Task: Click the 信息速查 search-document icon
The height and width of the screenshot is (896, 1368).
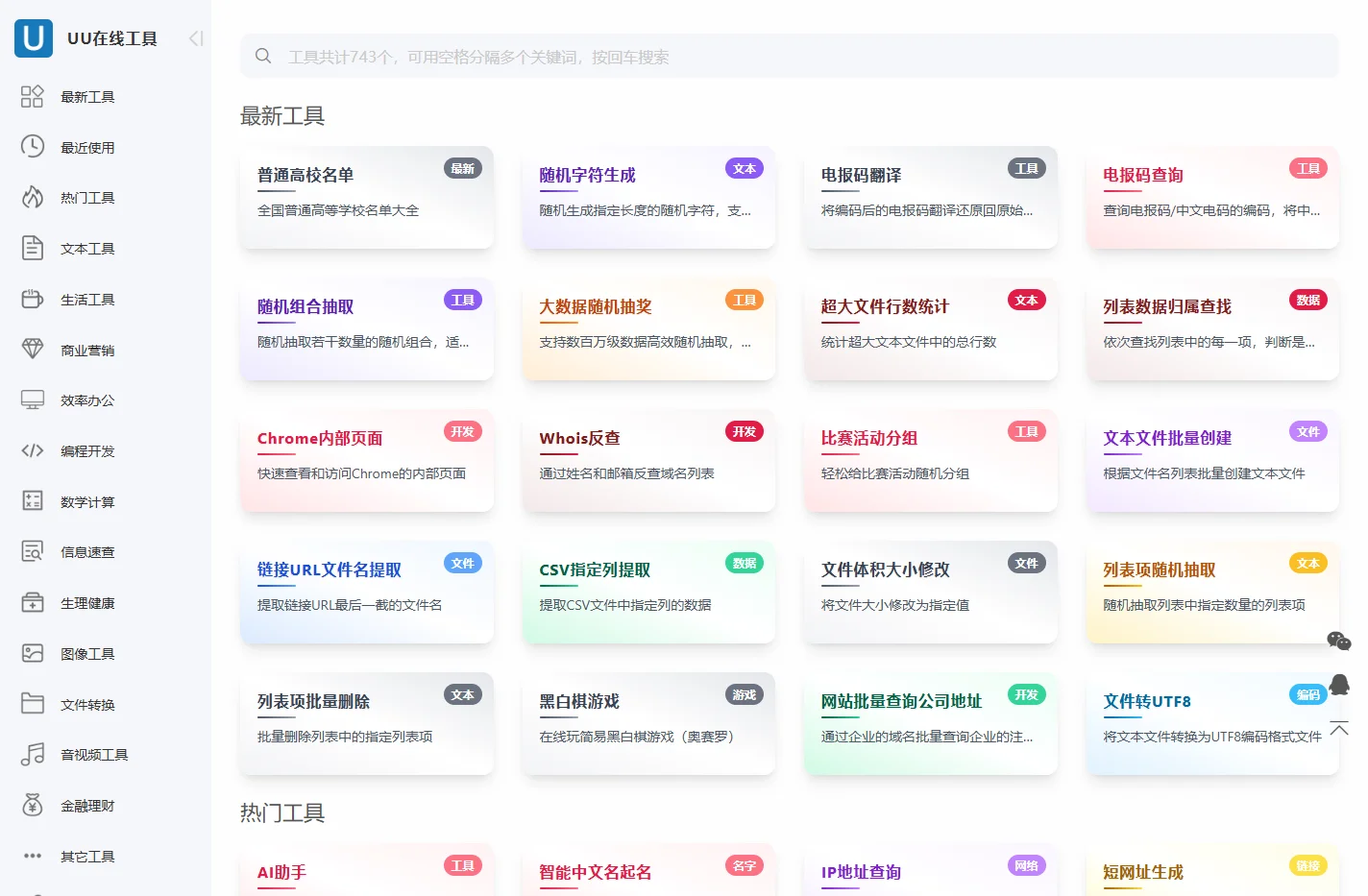Action: (x=33, y=551)
